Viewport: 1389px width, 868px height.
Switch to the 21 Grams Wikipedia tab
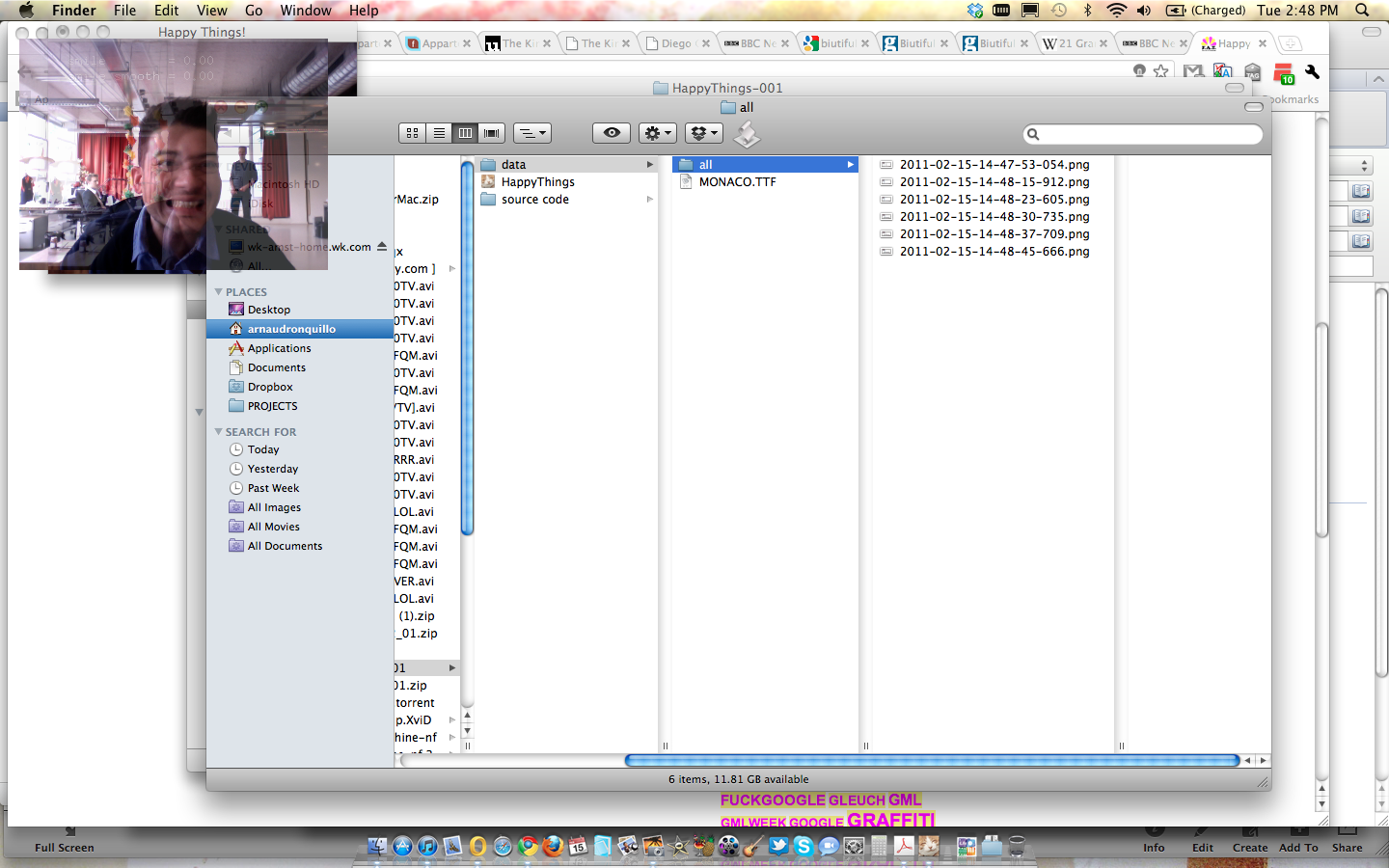(x=1074, y=43)
